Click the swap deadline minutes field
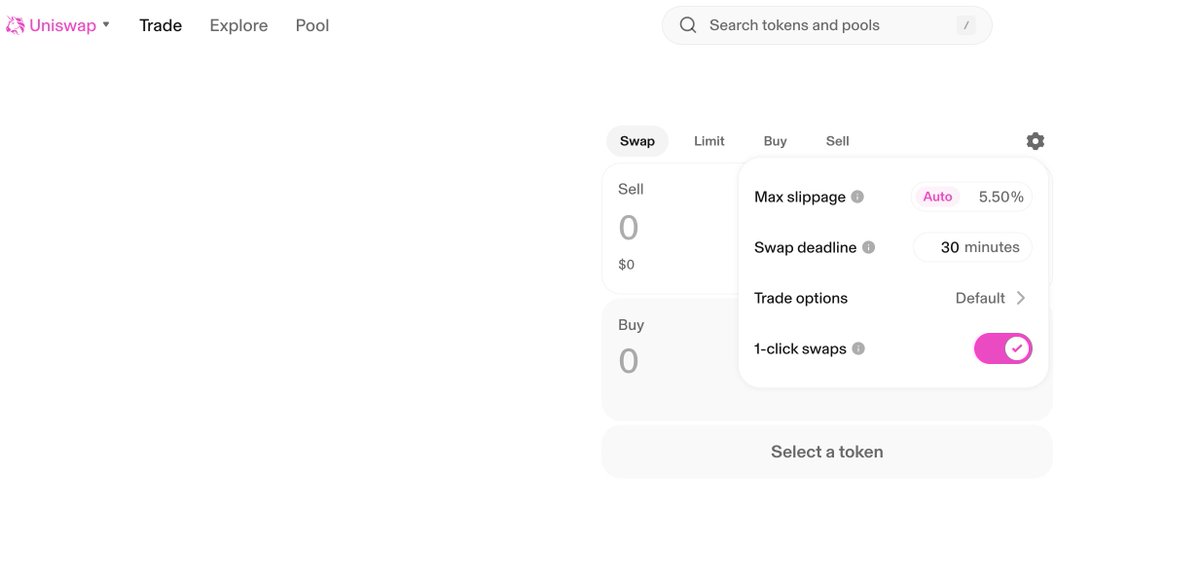 tap(973, 247)
